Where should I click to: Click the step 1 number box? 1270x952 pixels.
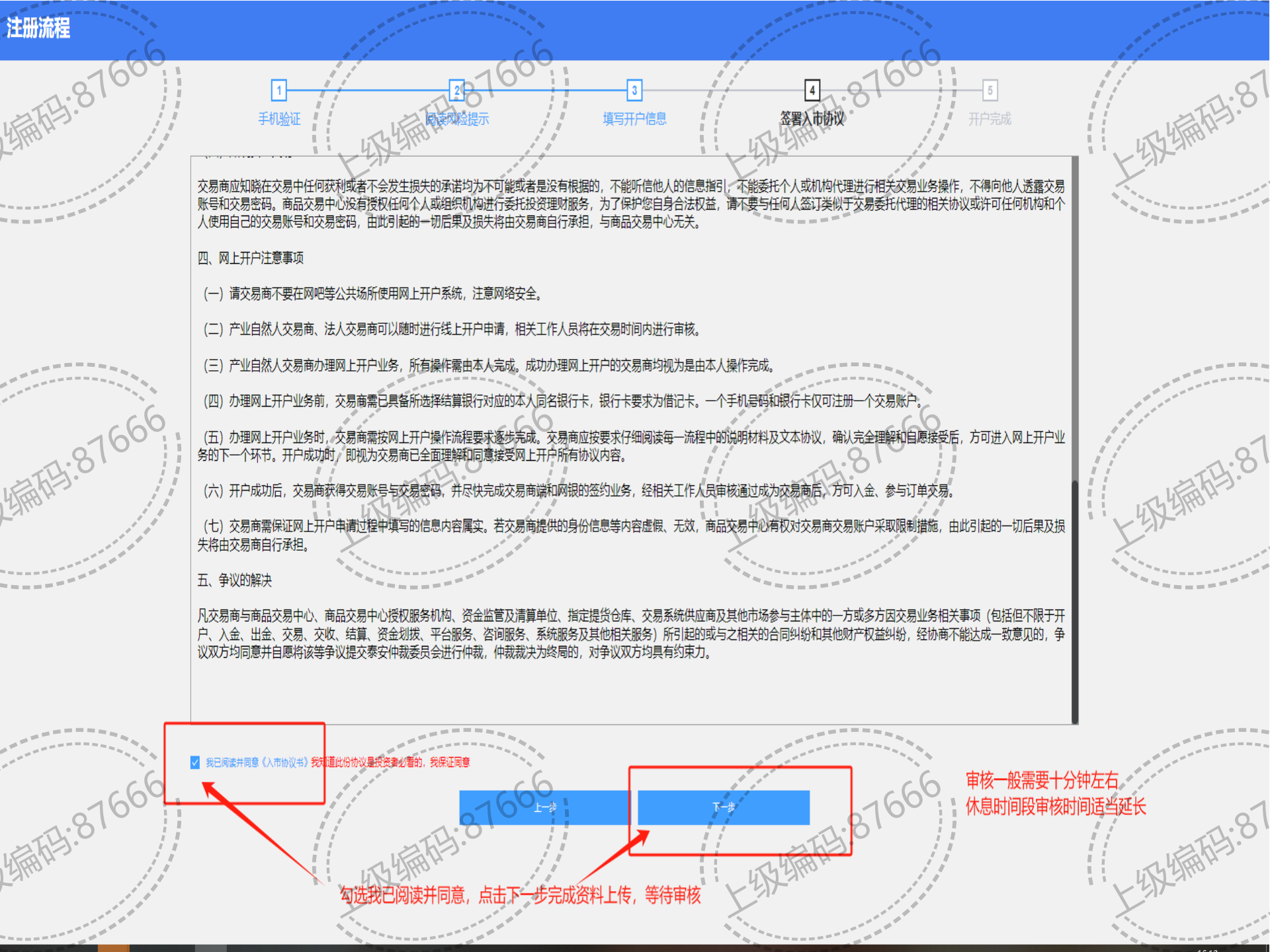tap(279, 90)
